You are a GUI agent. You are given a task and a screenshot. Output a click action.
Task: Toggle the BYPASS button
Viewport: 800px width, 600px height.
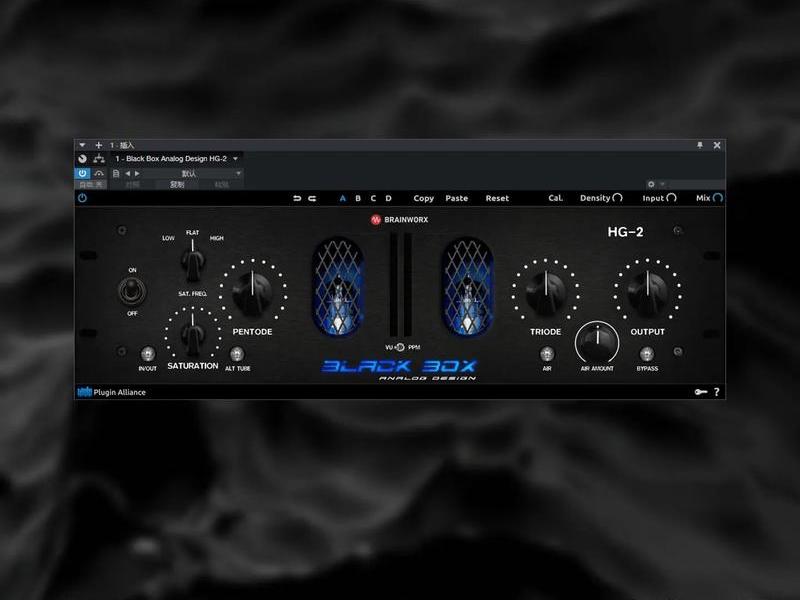647,354
